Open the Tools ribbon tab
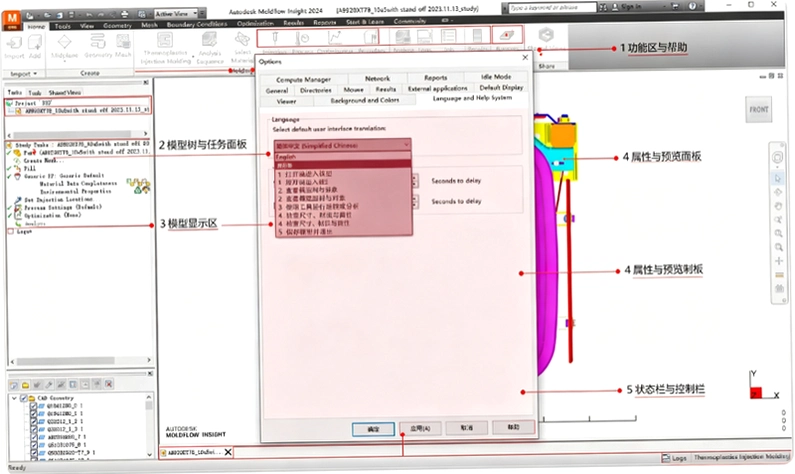The height and width of the screenshot is (474, 795). 62,25
